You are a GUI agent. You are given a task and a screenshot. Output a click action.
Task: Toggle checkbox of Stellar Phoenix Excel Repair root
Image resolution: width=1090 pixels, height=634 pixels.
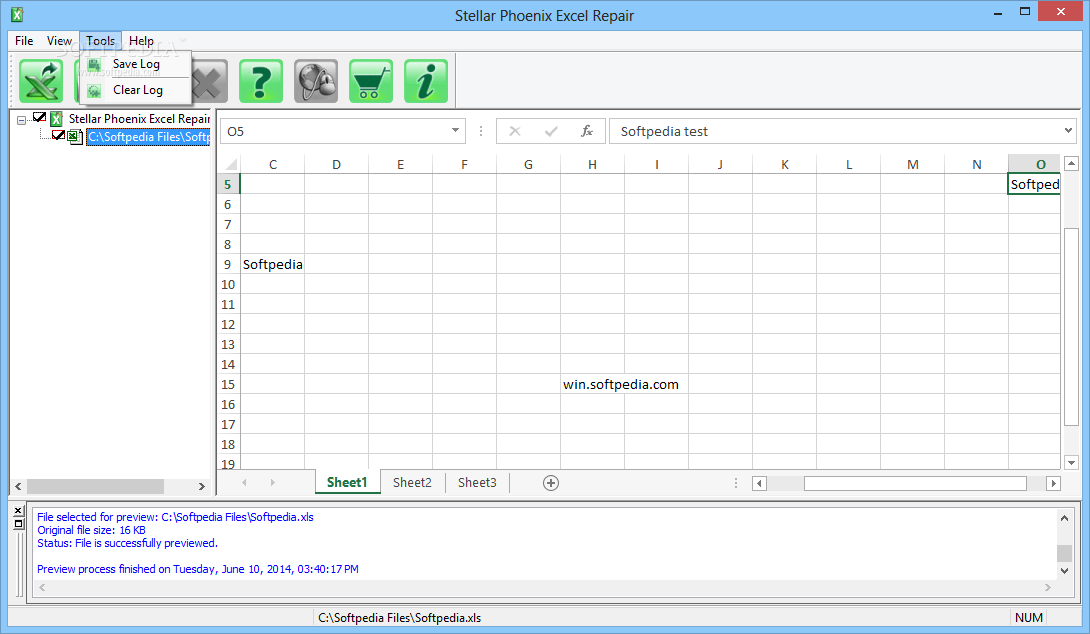tap(40, 117)
